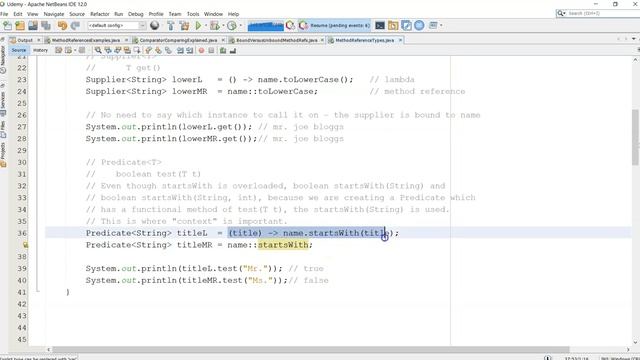Click the Comment code icon in editor toolbar
This screenshot has width=640, height=360.
click(223, 51)
